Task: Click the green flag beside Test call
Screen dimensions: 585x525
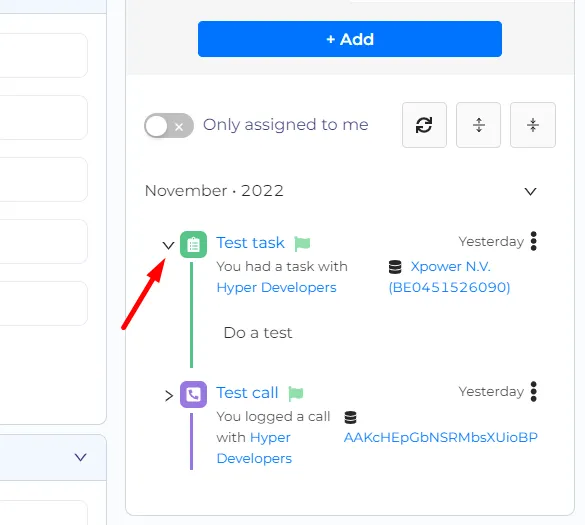Action: [x=296, y=394]
